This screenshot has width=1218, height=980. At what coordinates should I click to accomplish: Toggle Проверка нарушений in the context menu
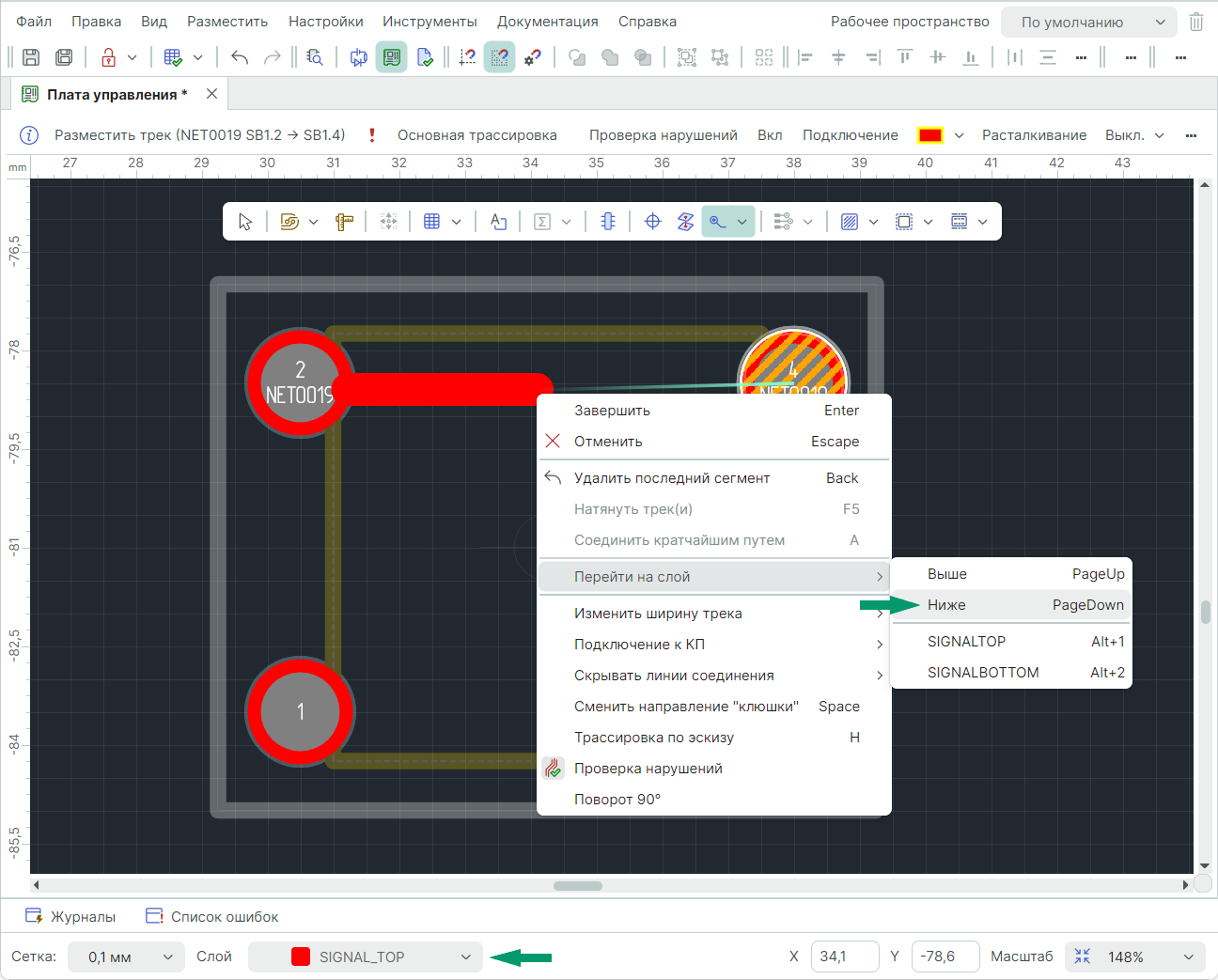pyautogui.click(x=648, y=769)
